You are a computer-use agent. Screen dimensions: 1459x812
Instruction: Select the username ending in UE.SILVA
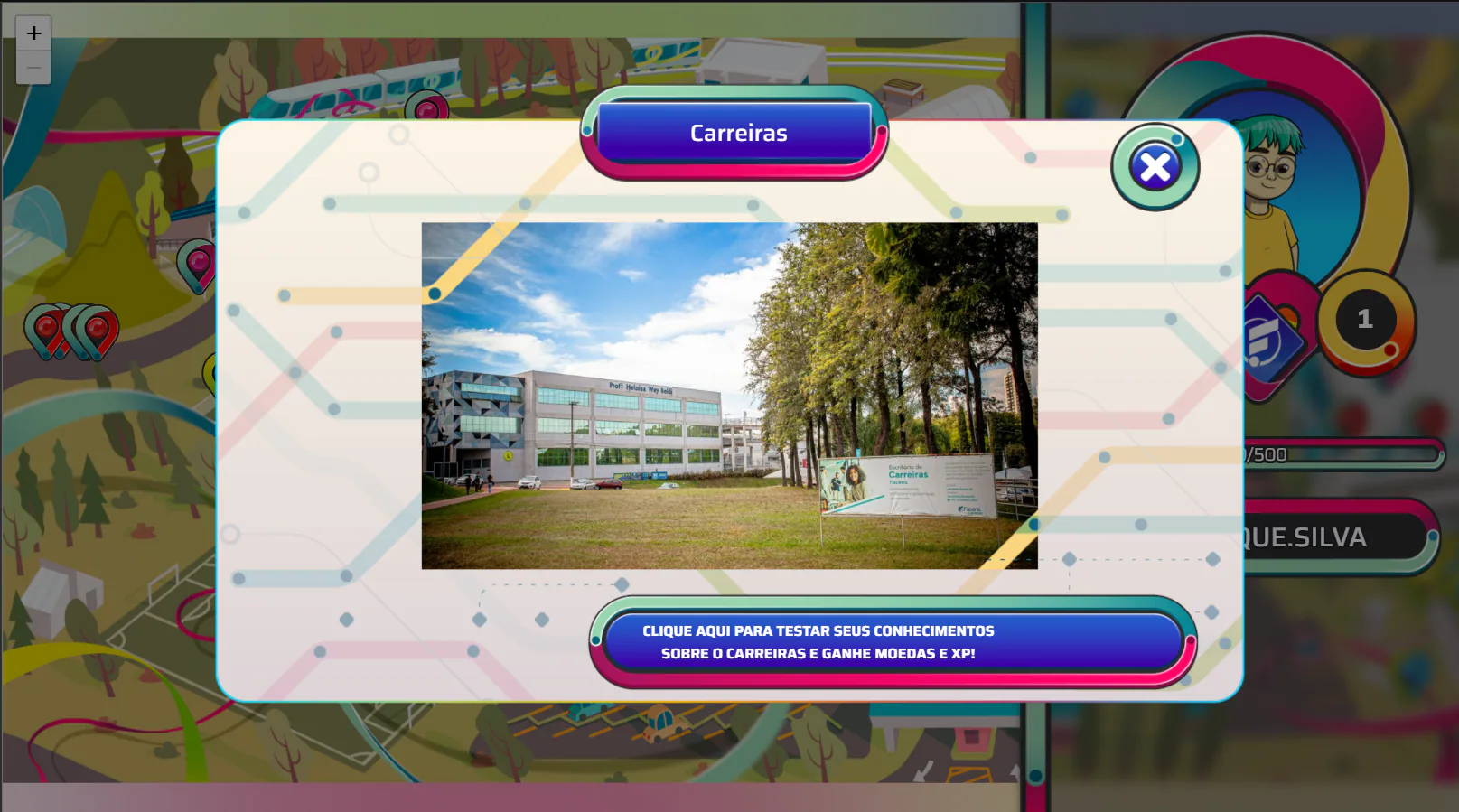pos(1341,537)
